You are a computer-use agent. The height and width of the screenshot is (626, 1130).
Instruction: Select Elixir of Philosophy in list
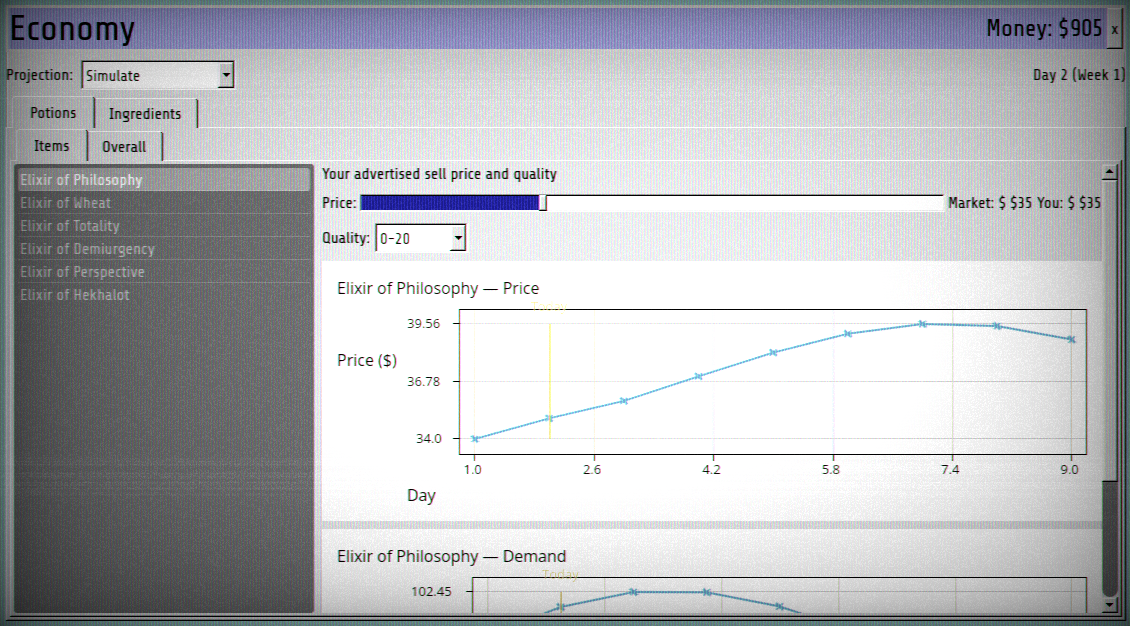pos(164,179)
